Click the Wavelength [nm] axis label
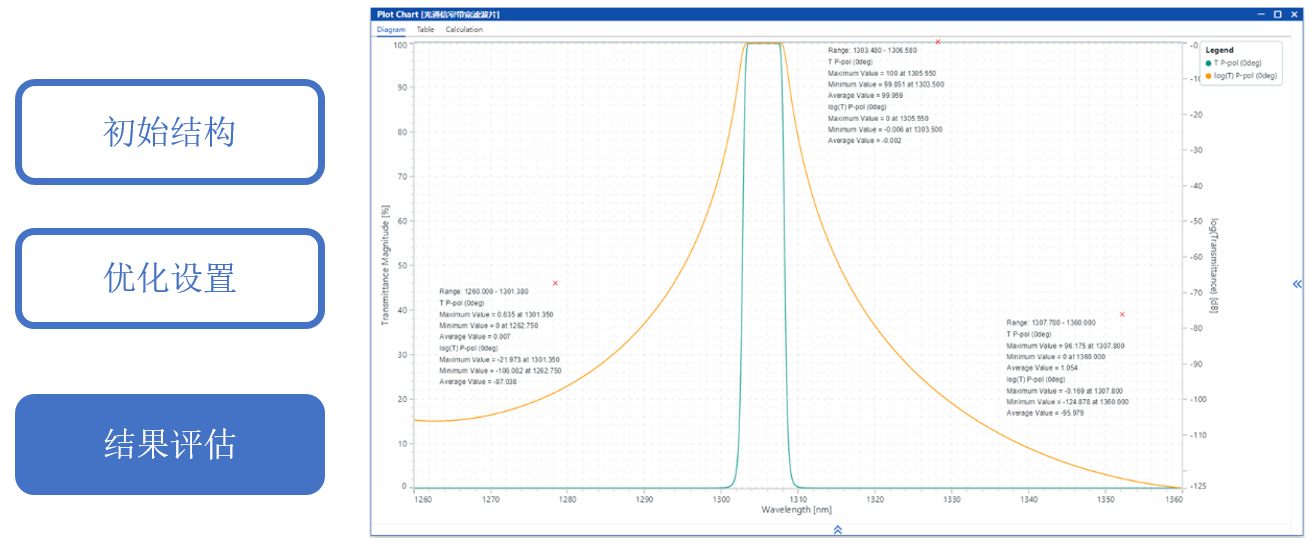Image resolution: width=1315 pixels, height=544 pixels. pyautogui.click(x=796, y=510)
